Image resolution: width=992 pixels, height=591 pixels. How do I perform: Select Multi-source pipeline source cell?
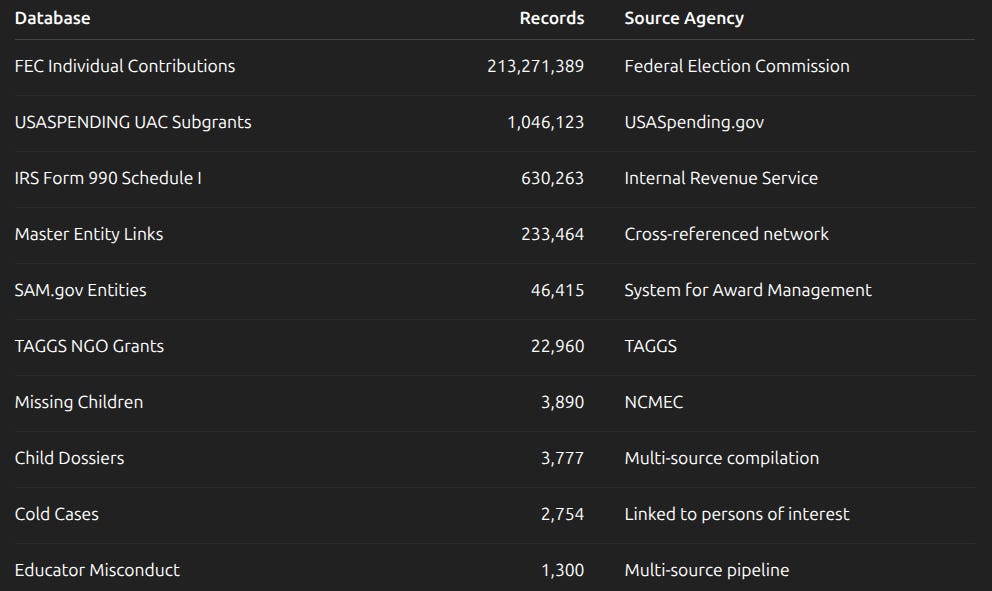[x=707, y=570]
